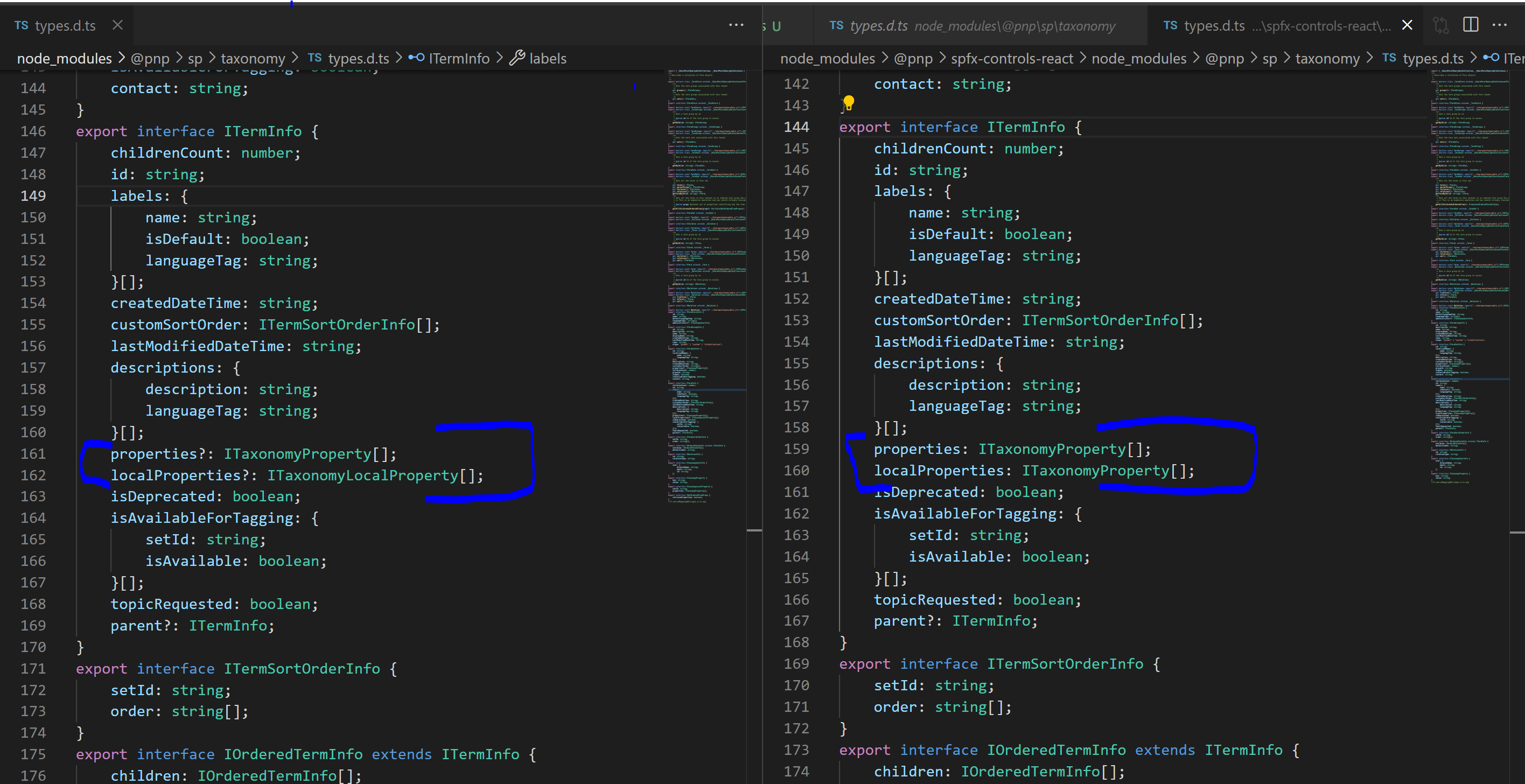Screen dimensions: 1525x784
Task: Click the TS file icon before types.d.ts in breadcrumb
Action: point(314,58)
